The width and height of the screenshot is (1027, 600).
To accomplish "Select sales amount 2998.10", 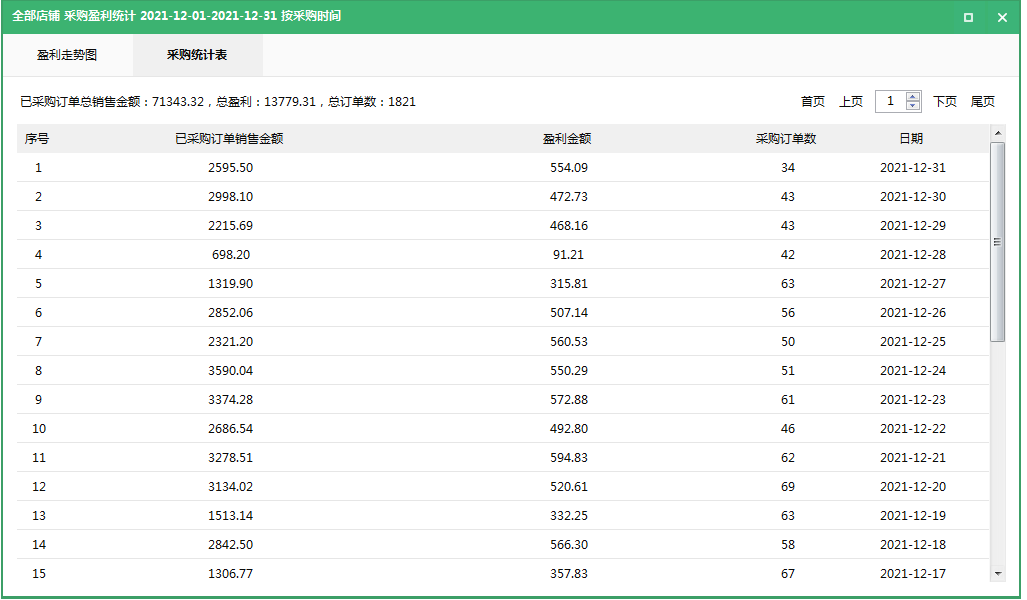I will pyautogui.click(x=231, y=197).
